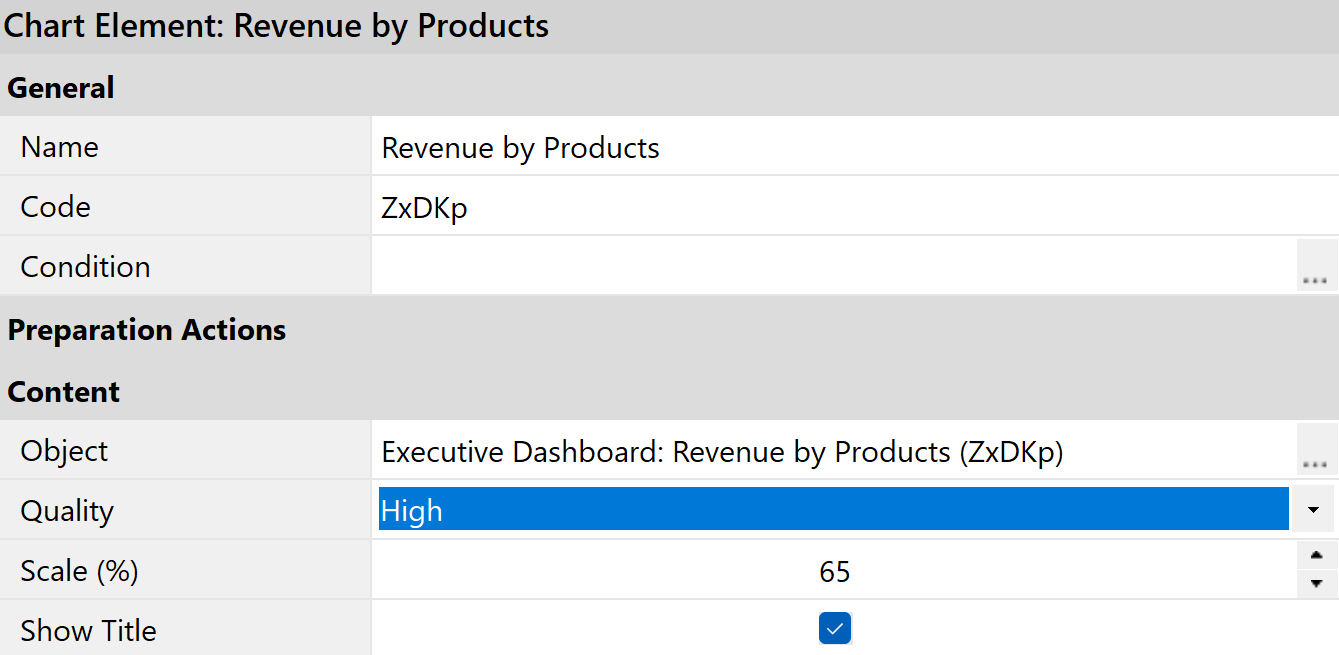Expand the Preparation Actions section

(147, 330)
